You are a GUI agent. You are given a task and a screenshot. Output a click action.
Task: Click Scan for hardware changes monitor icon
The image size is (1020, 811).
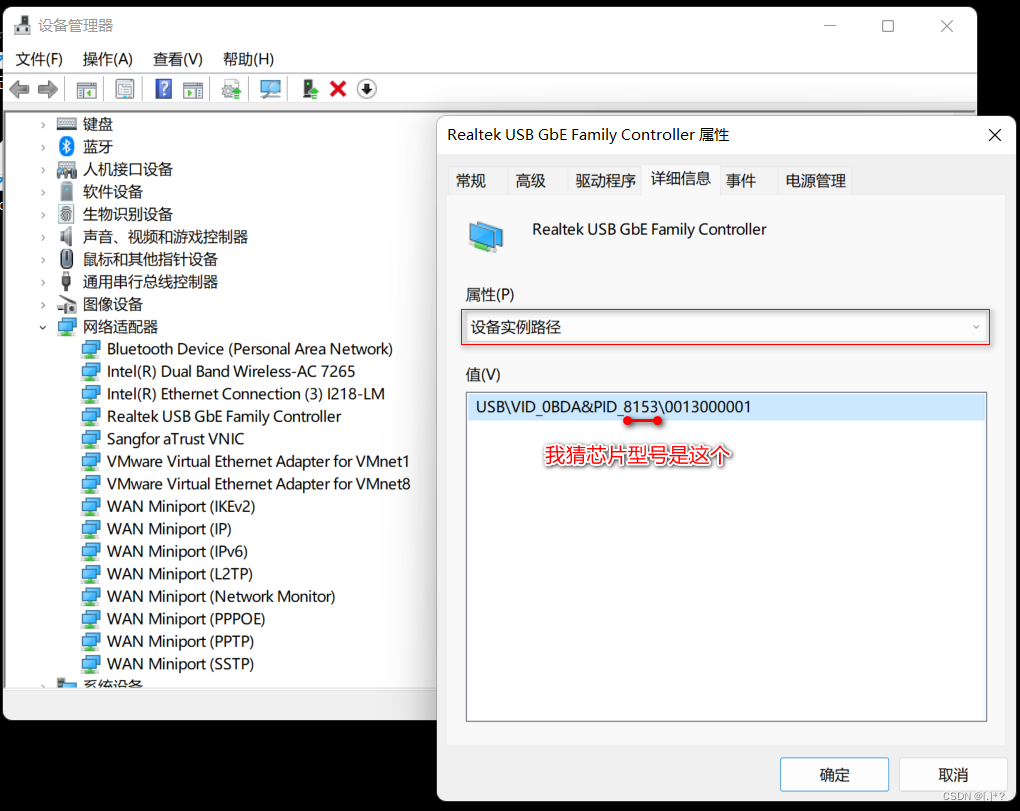270,89
